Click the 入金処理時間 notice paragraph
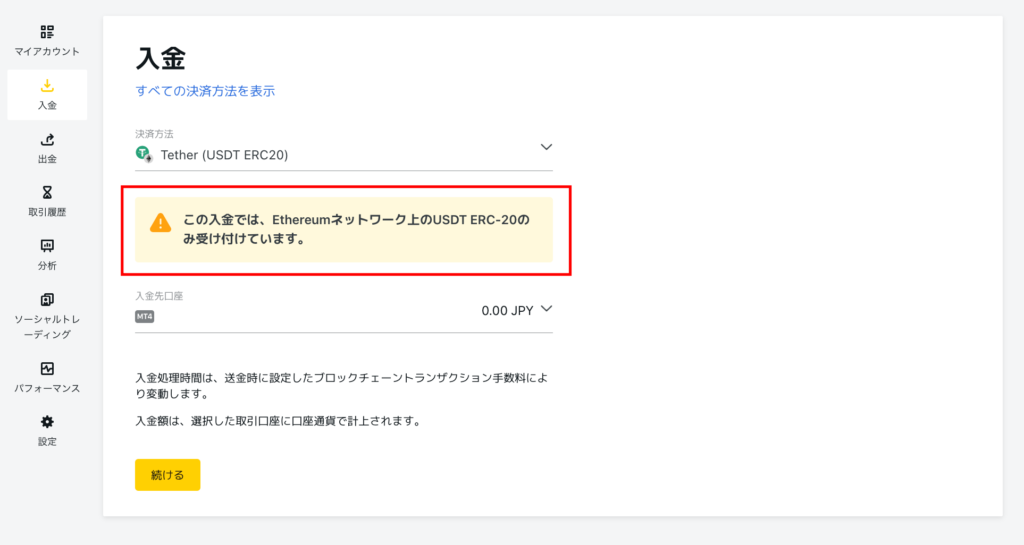The height and width of the screenshot is (545, 1024). (x=342, y=386)
